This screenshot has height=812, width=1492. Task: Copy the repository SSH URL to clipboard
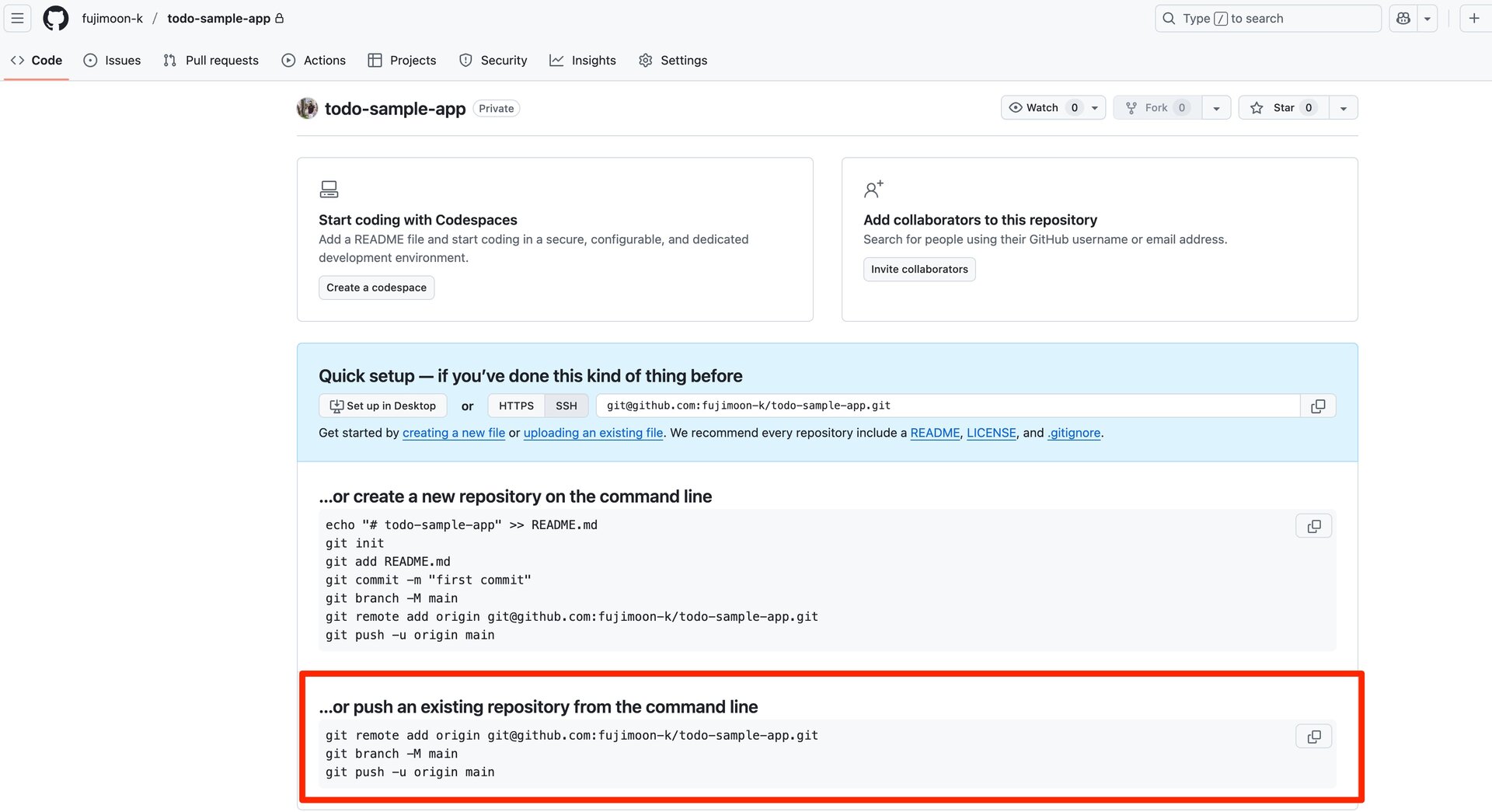click(x=1318, y=406)
